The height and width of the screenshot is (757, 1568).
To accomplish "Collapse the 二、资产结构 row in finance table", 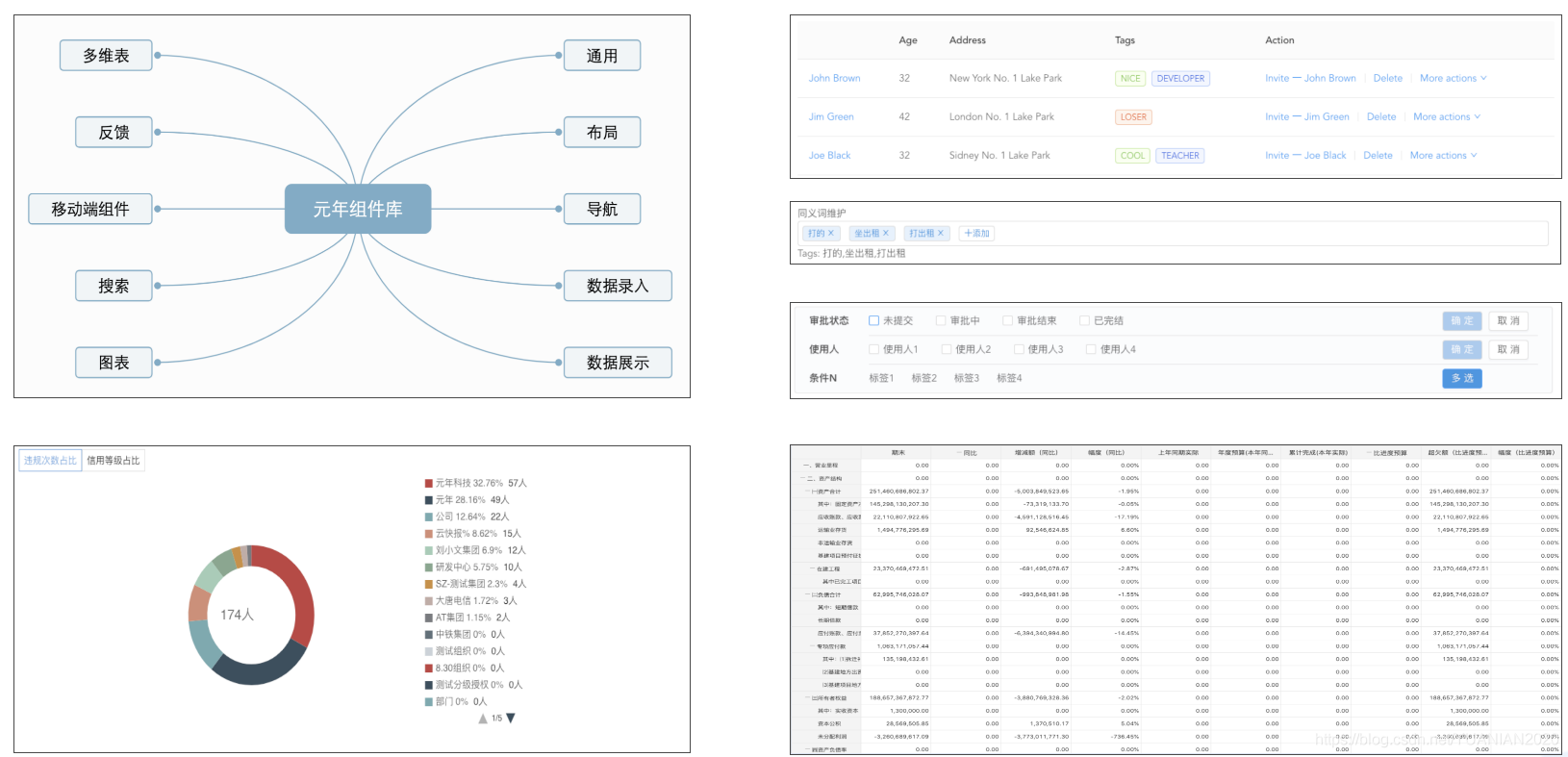I will tap(802, 479).
